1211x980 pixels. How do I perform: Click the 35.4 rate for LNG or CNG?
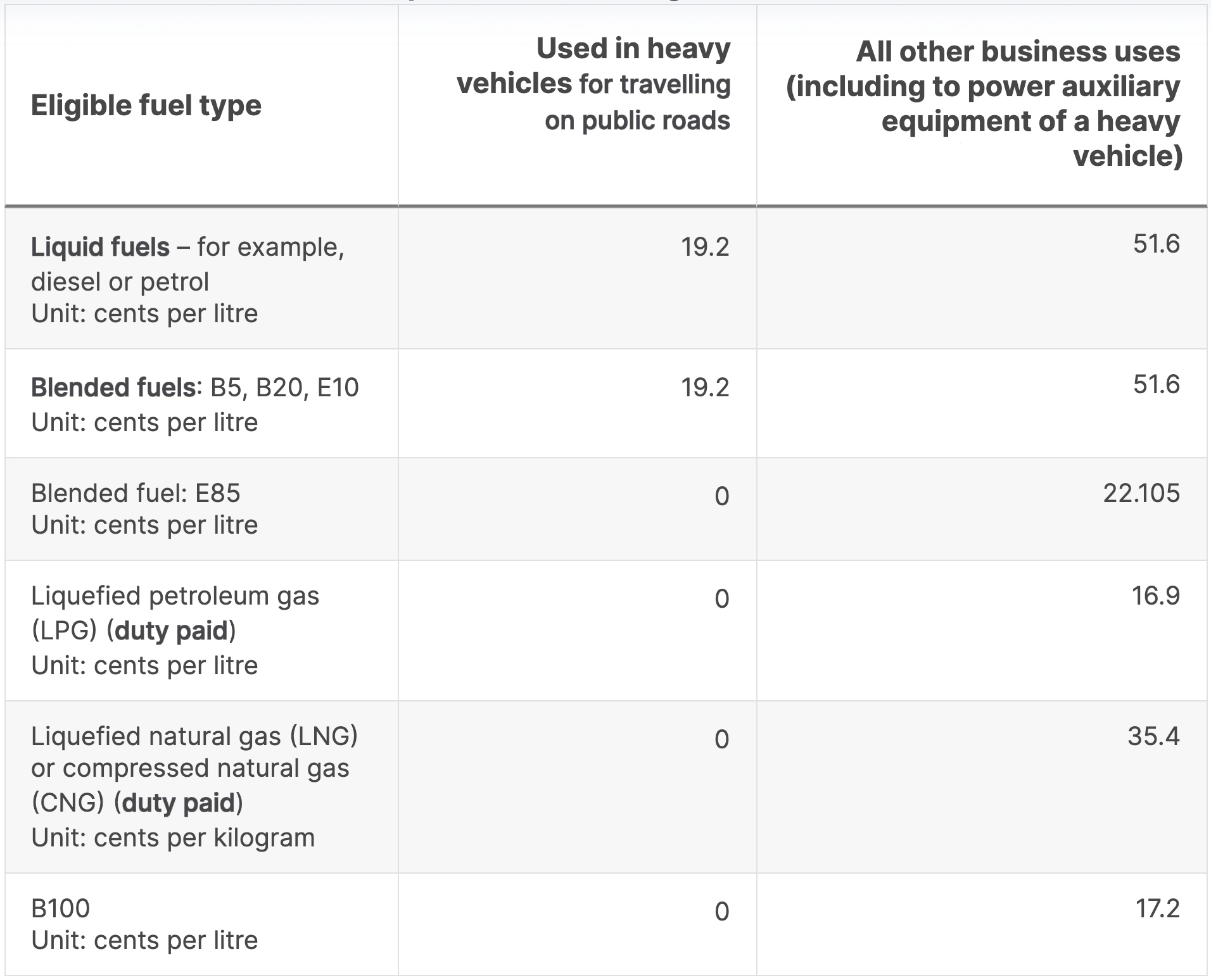pyautogui.click(x=1153, y=736)
